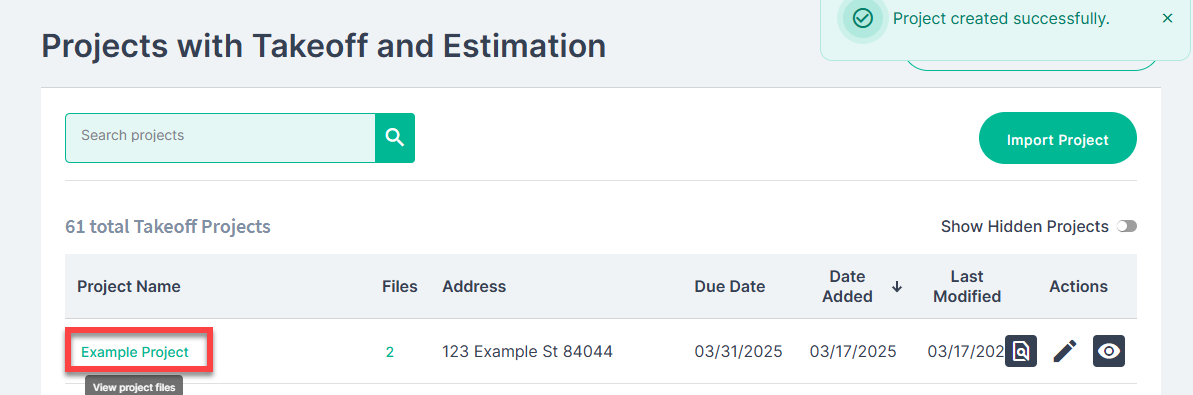Sort by the Project Name column header
Viewport: 1193px width, 395px height.
[129, 287]
